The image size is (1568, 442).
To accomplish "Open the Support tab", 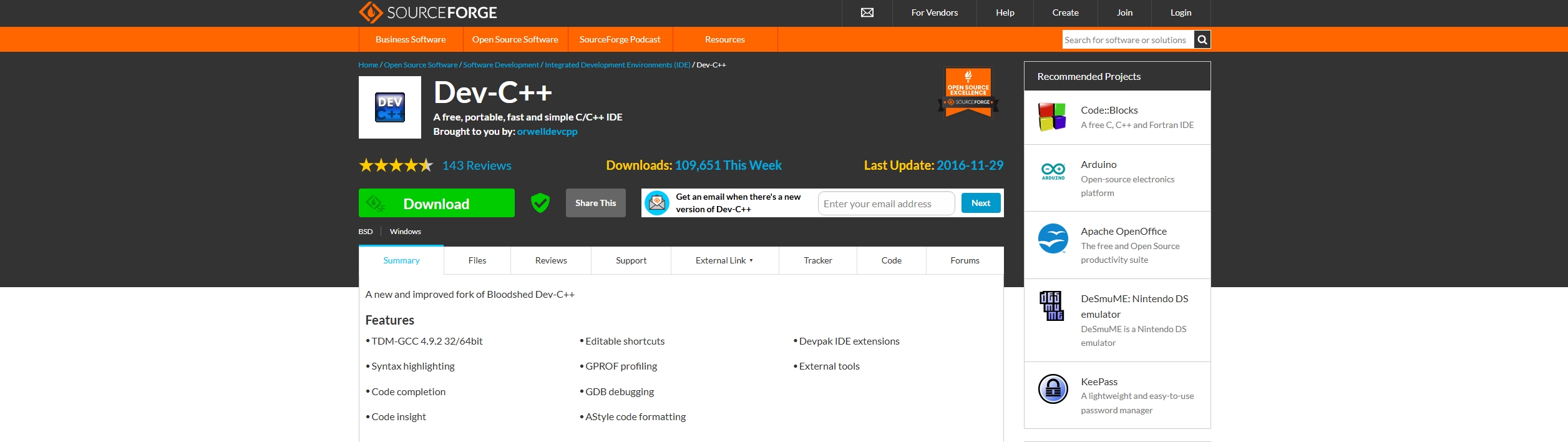I will coord(631,260).
